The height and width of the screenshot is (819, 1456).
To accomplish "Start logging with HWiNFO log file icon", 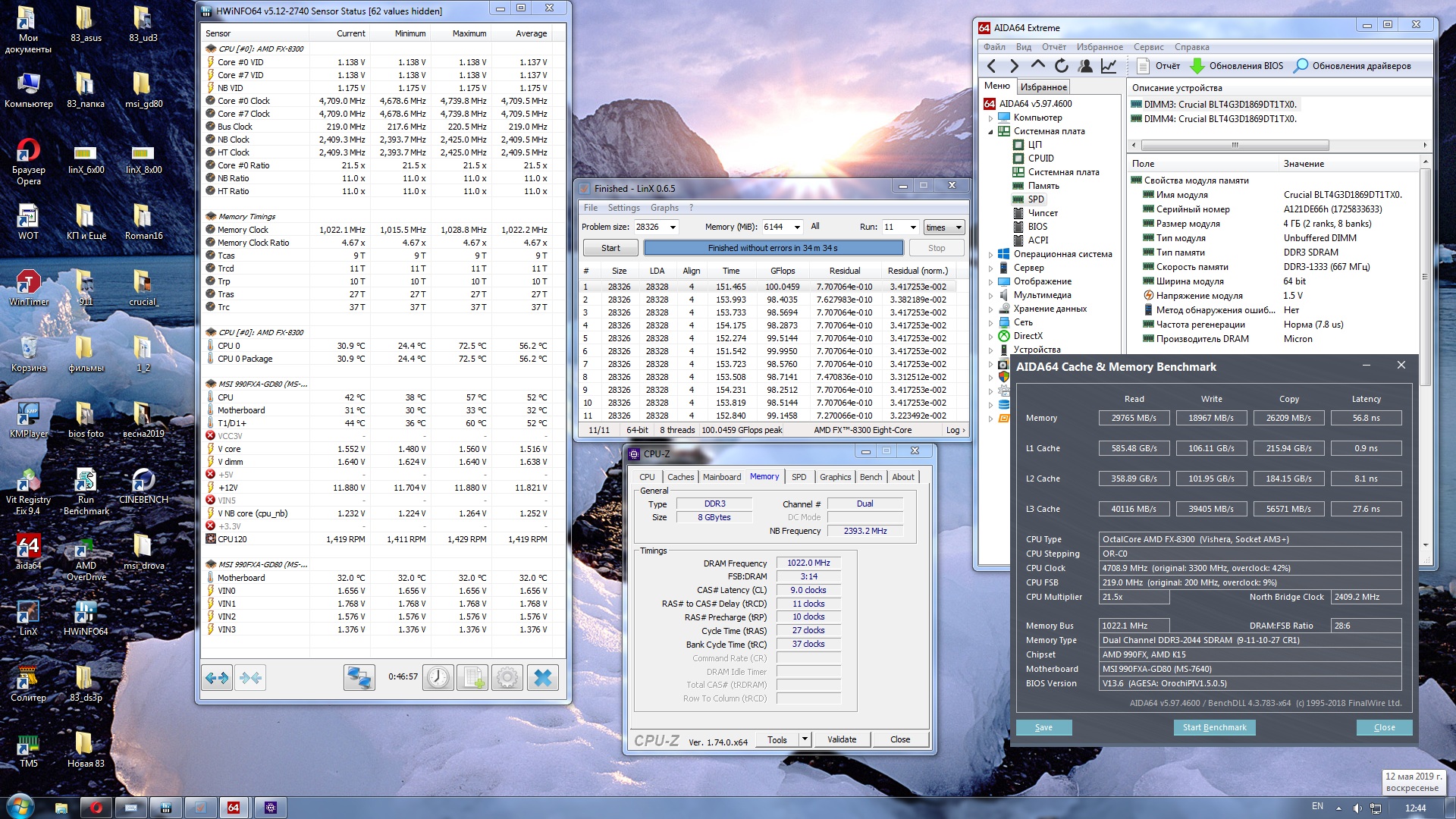I will point(472,677).
